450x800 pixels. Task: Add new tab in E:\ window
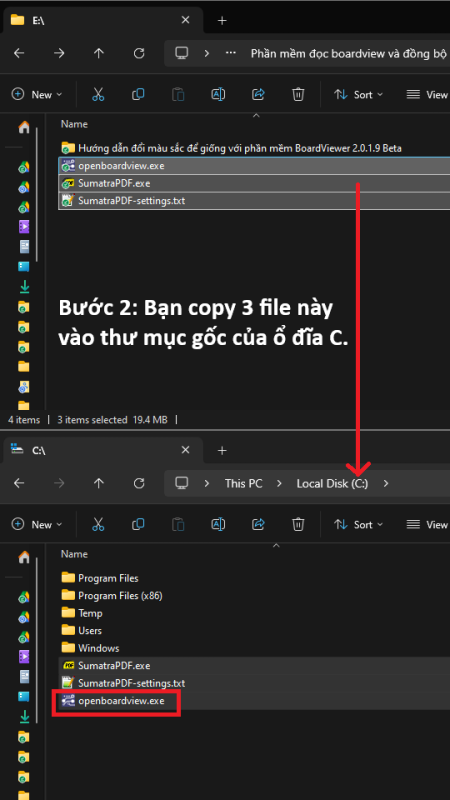point(221,20)
